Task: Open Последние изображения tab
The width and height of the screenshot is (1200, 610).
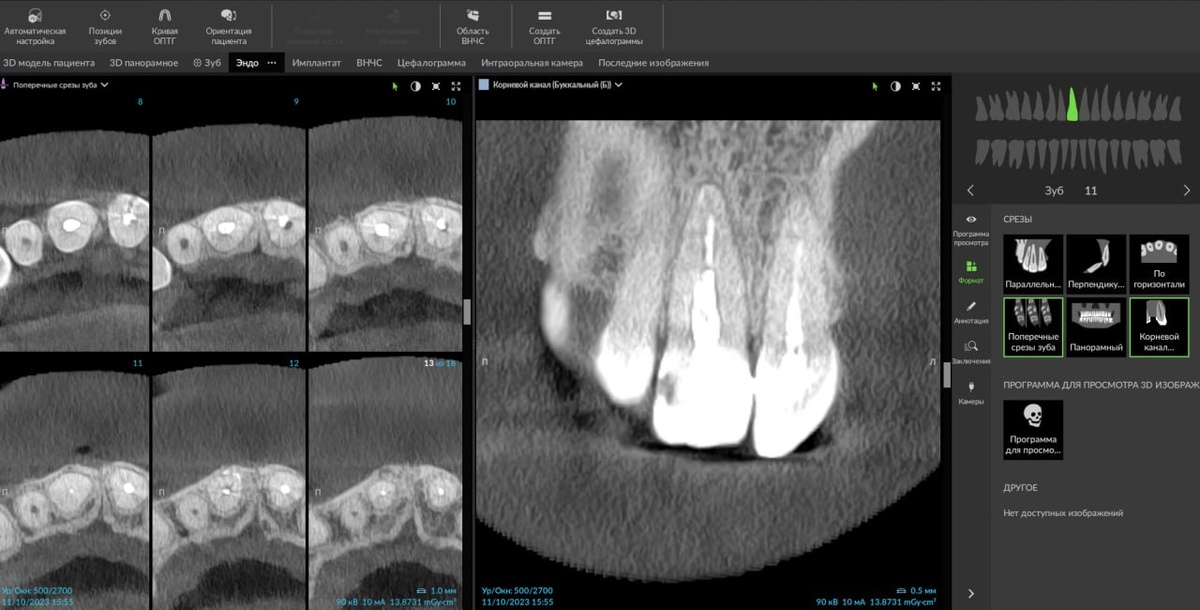Action: (x=653, y=62)
